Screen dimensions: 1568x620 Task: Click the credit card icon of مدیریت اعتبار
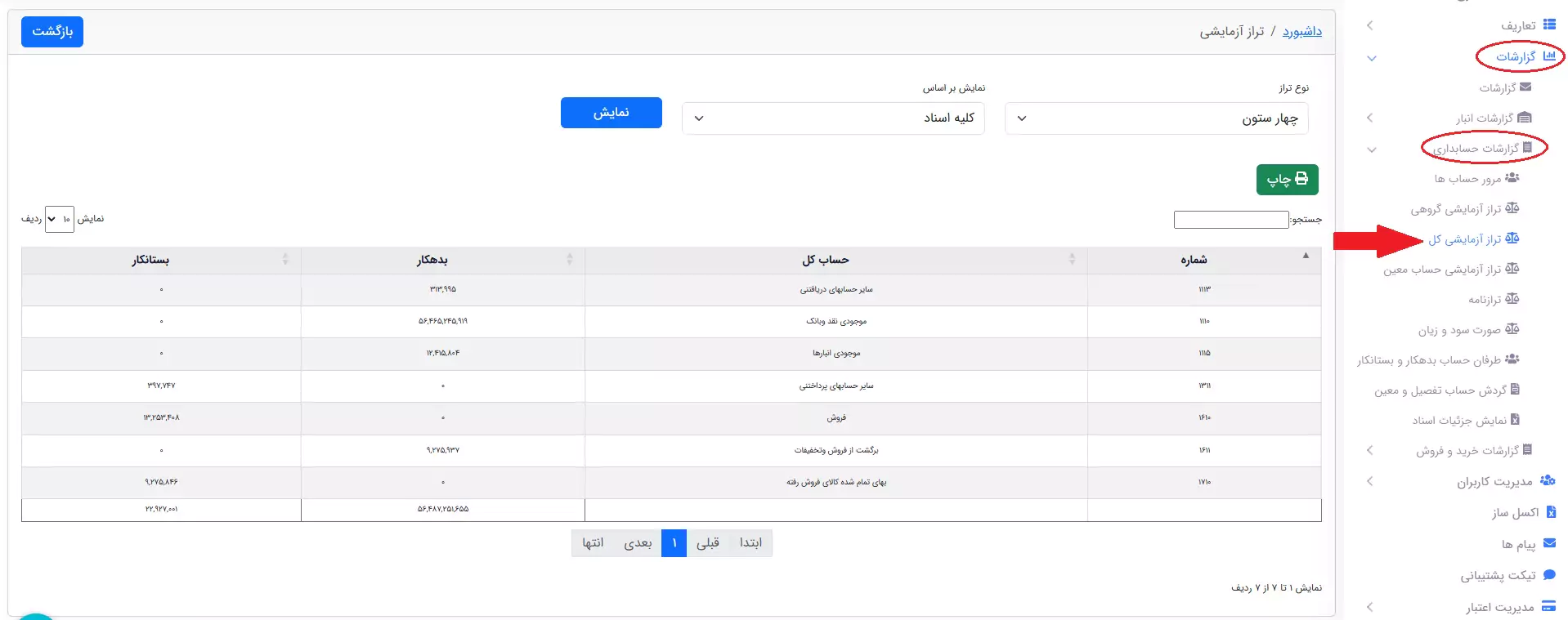coord(1548,606)
